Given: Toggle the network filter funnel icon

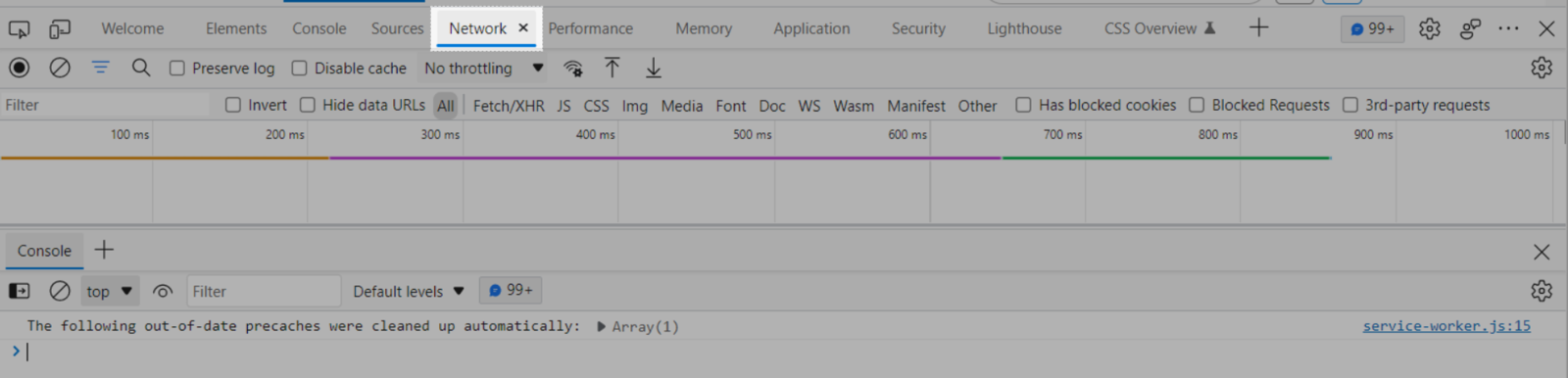Looking at the screenshot, I should point(101,68).
